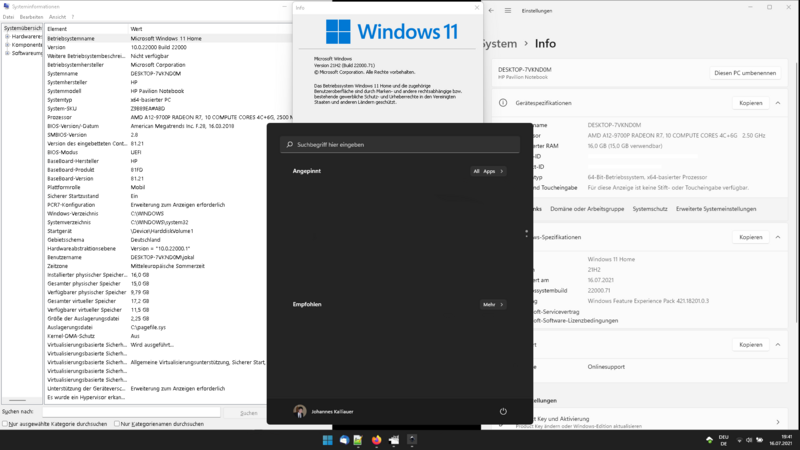The height and width of the screenshot is (450, 800).
Task: Collapse the Windows-Spezifikationen section chevron
Action: click(778, 237)
